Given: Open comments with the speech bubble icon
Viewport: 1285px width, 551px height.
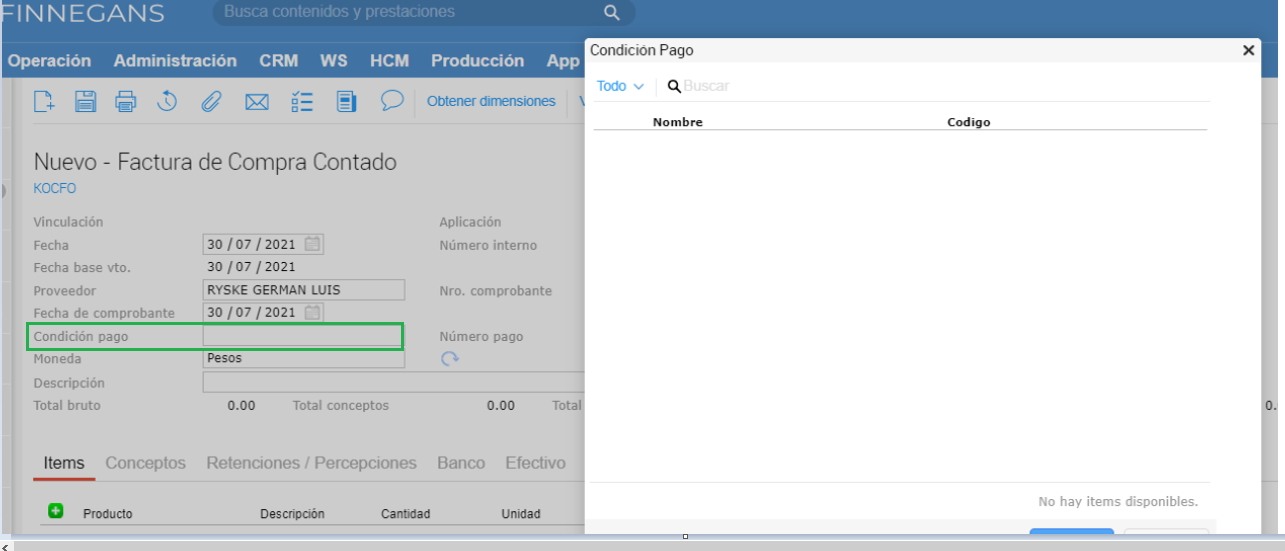Looking at the screenshot, I should 392,101.
